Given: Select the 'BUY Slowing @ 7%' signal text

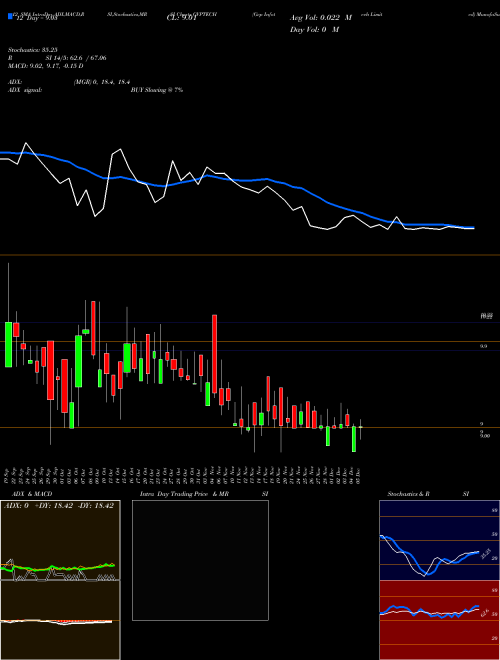Looking at the screenshot, I should pyautogui.click(x=157, y=90).
